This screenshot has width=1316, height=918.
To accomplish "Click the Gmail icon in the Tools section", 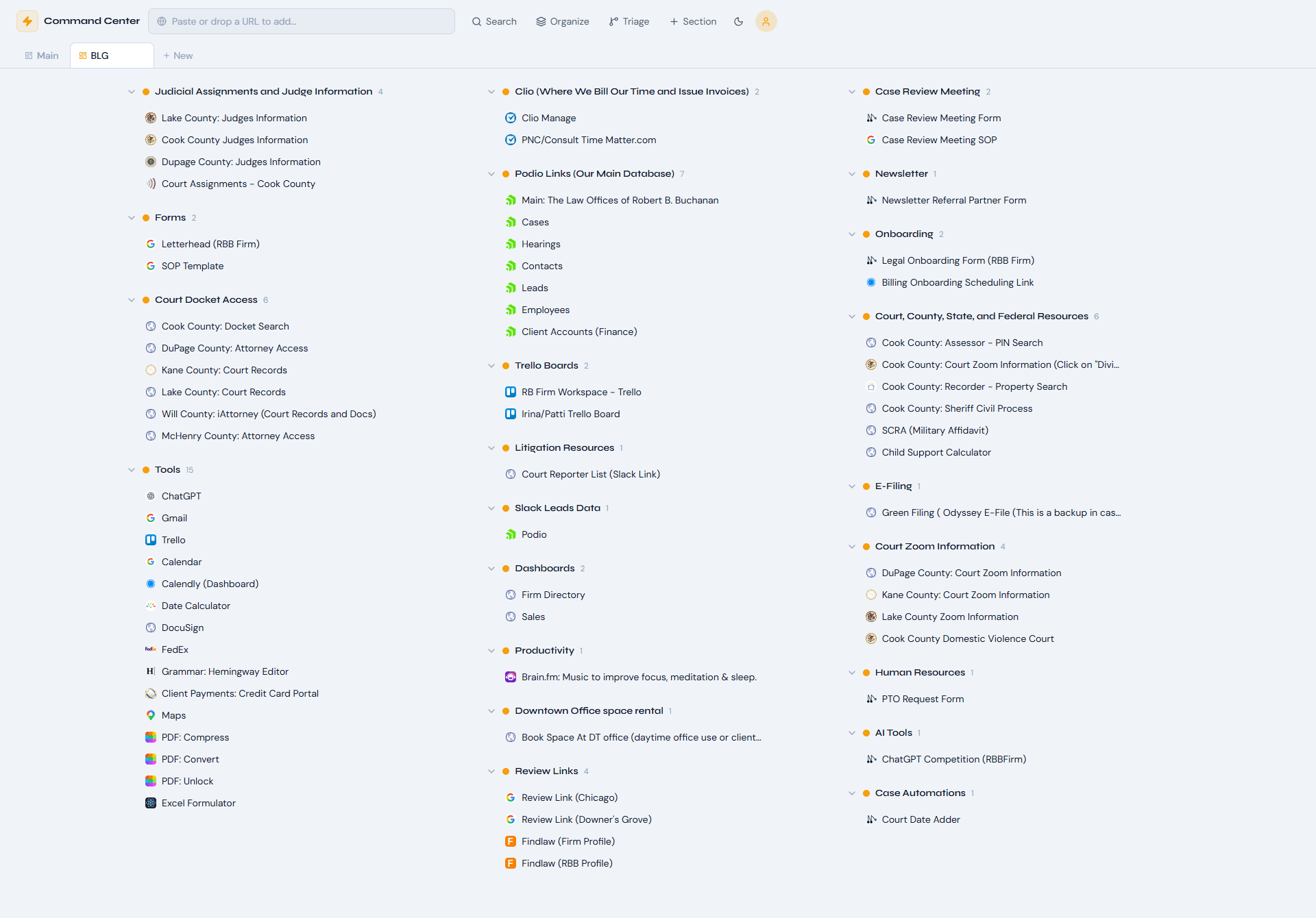I will pyautogui.click(x=151, y=517).
